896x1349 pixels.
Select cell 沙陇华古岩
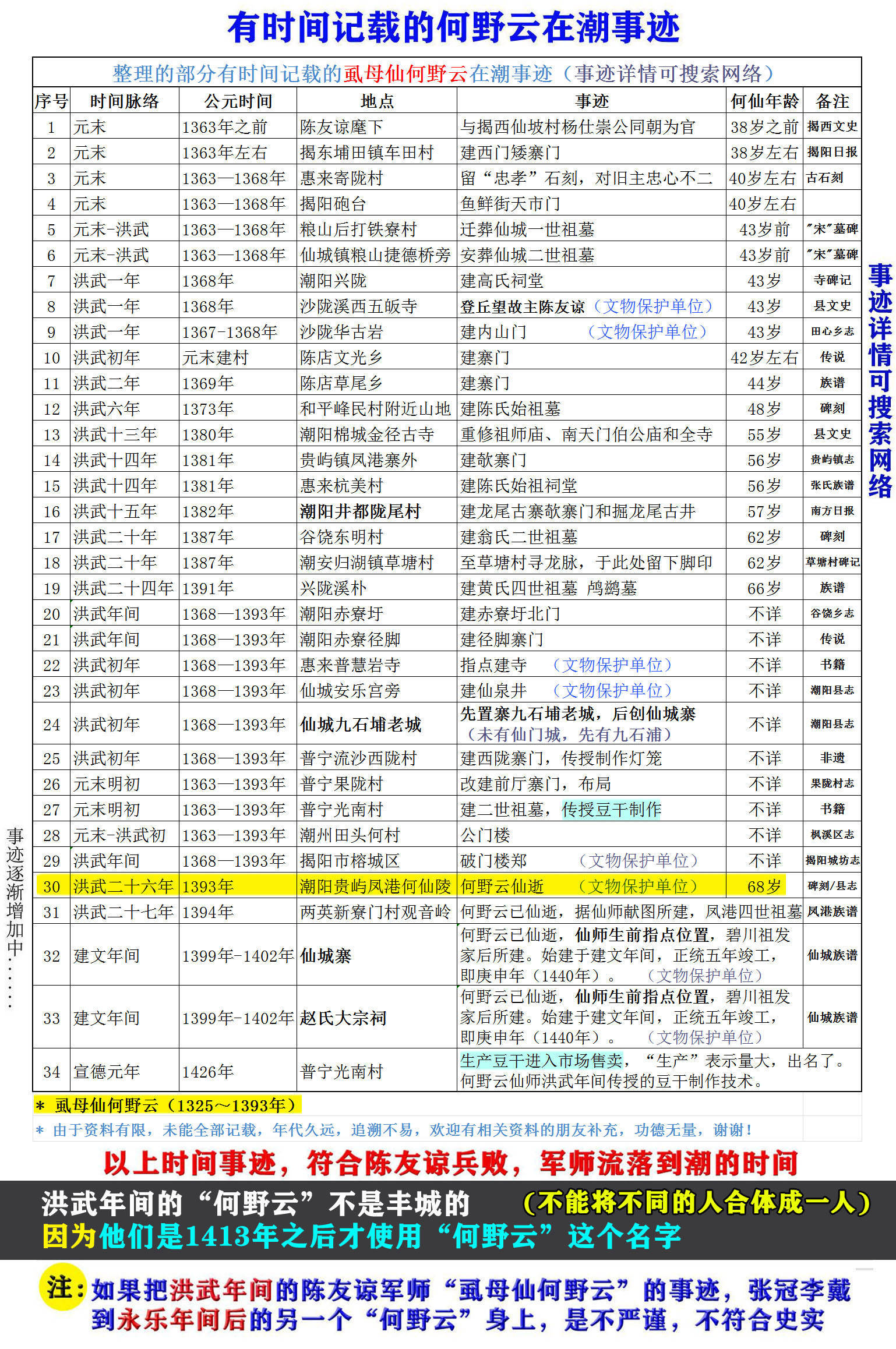pyautogui.click(x=377, y=331)
